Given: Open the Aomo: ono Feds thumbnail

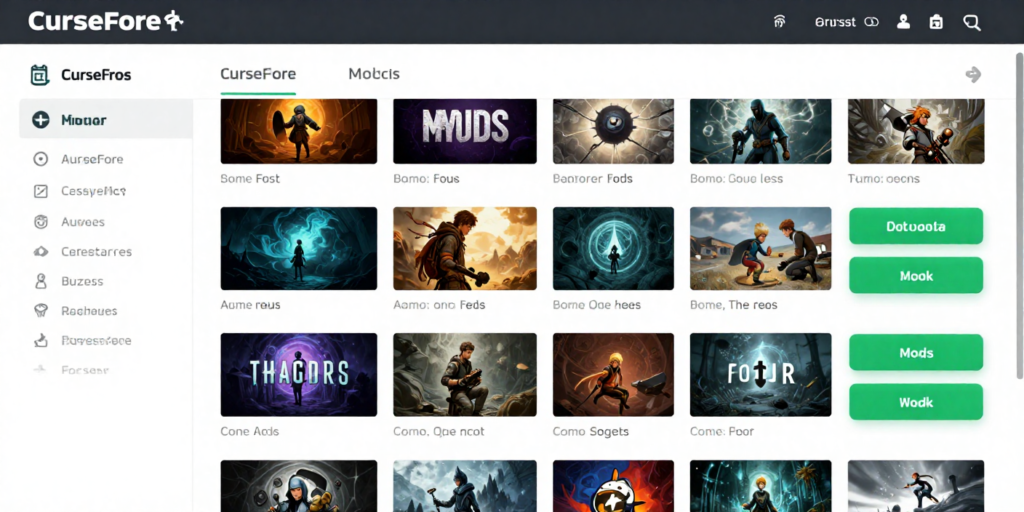Looking at the screenshot, I should tap(464, 248).
